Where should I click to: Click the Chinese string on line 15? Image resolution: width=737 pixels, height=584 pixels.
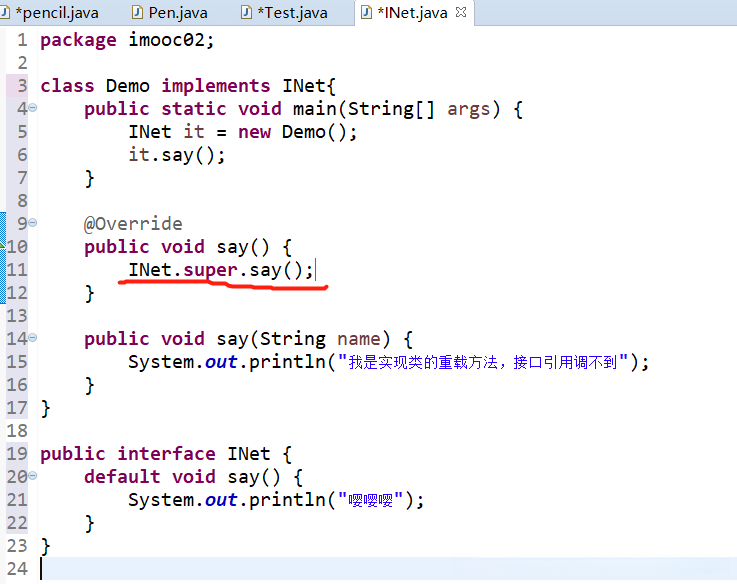click(x=483, y=362)
